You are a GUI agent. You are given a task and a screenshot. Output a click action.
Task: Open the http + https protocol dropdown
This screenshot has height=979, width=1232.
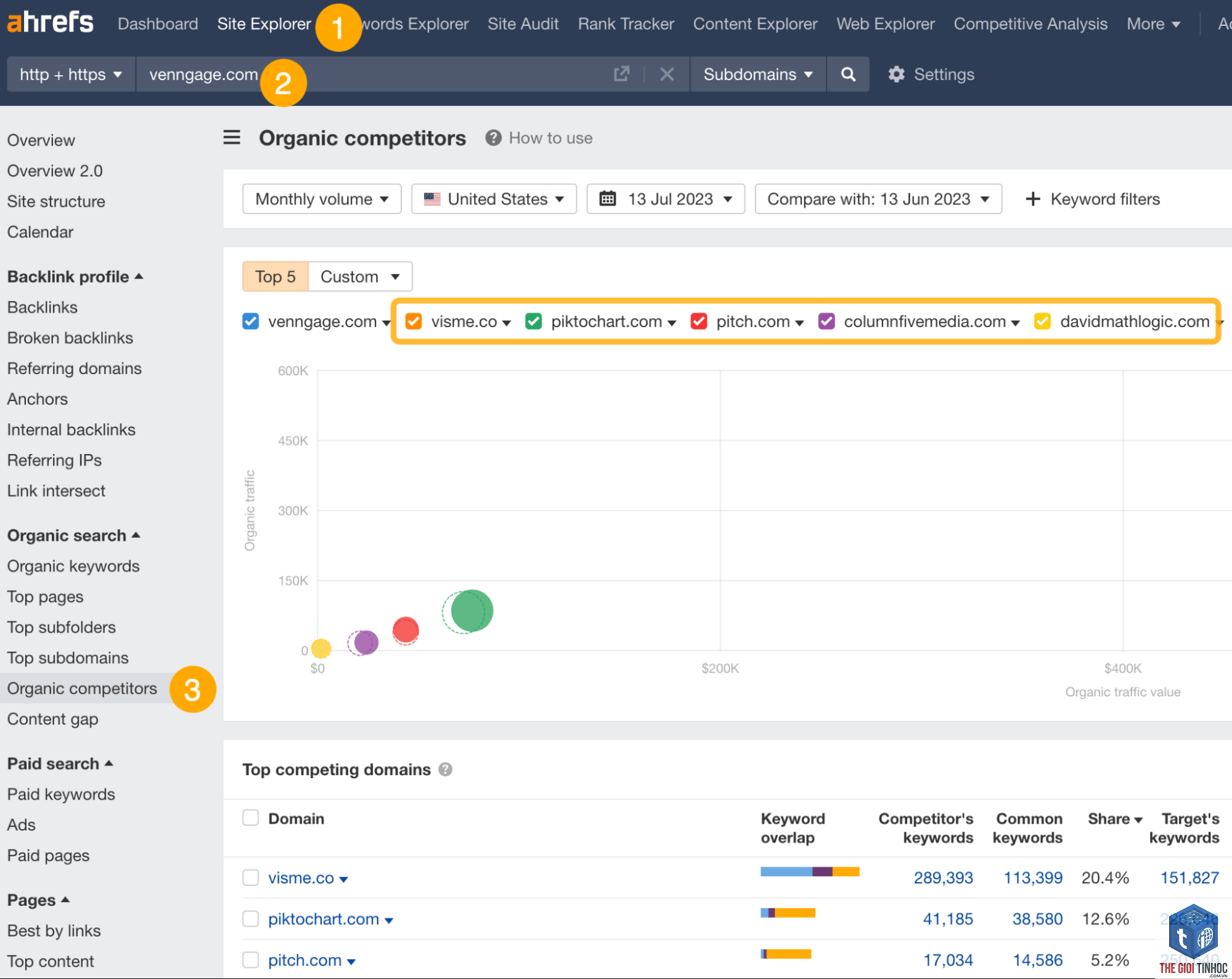[71, 74]
